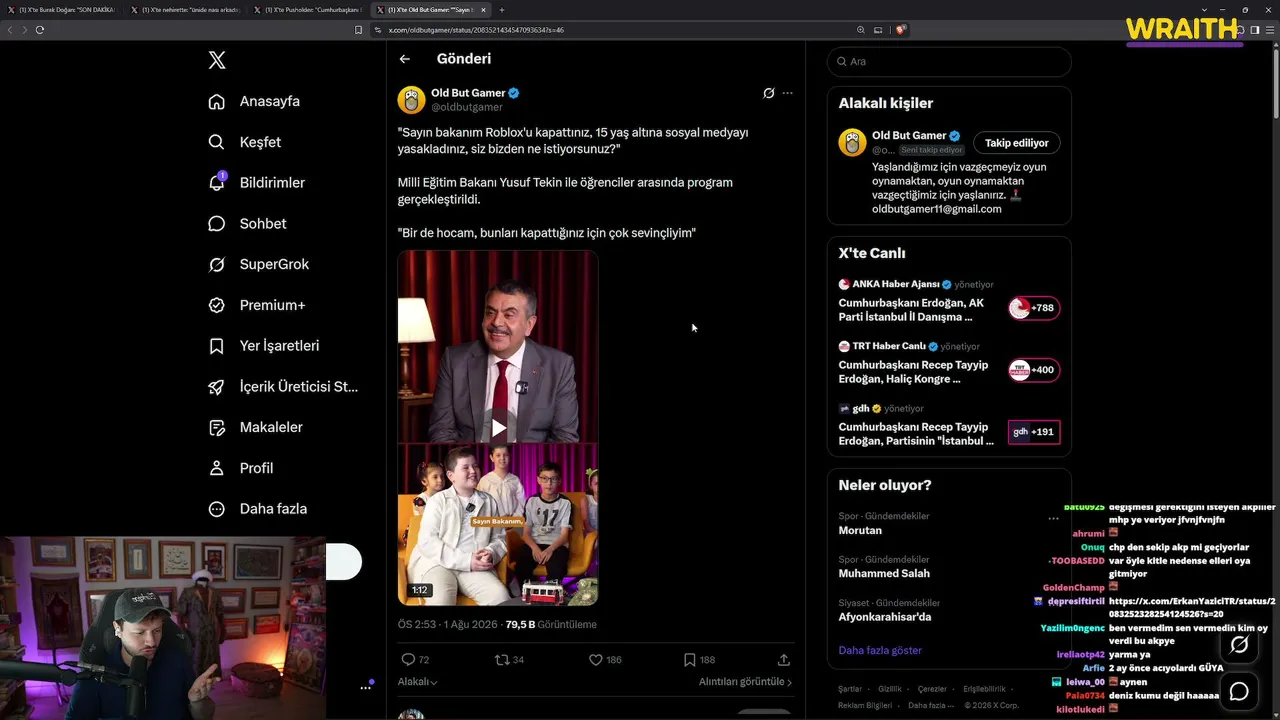Viewport: 1280px width, 720px height.
Task: Click Alıntıları görüntüle link
Action: coord(745,682)
